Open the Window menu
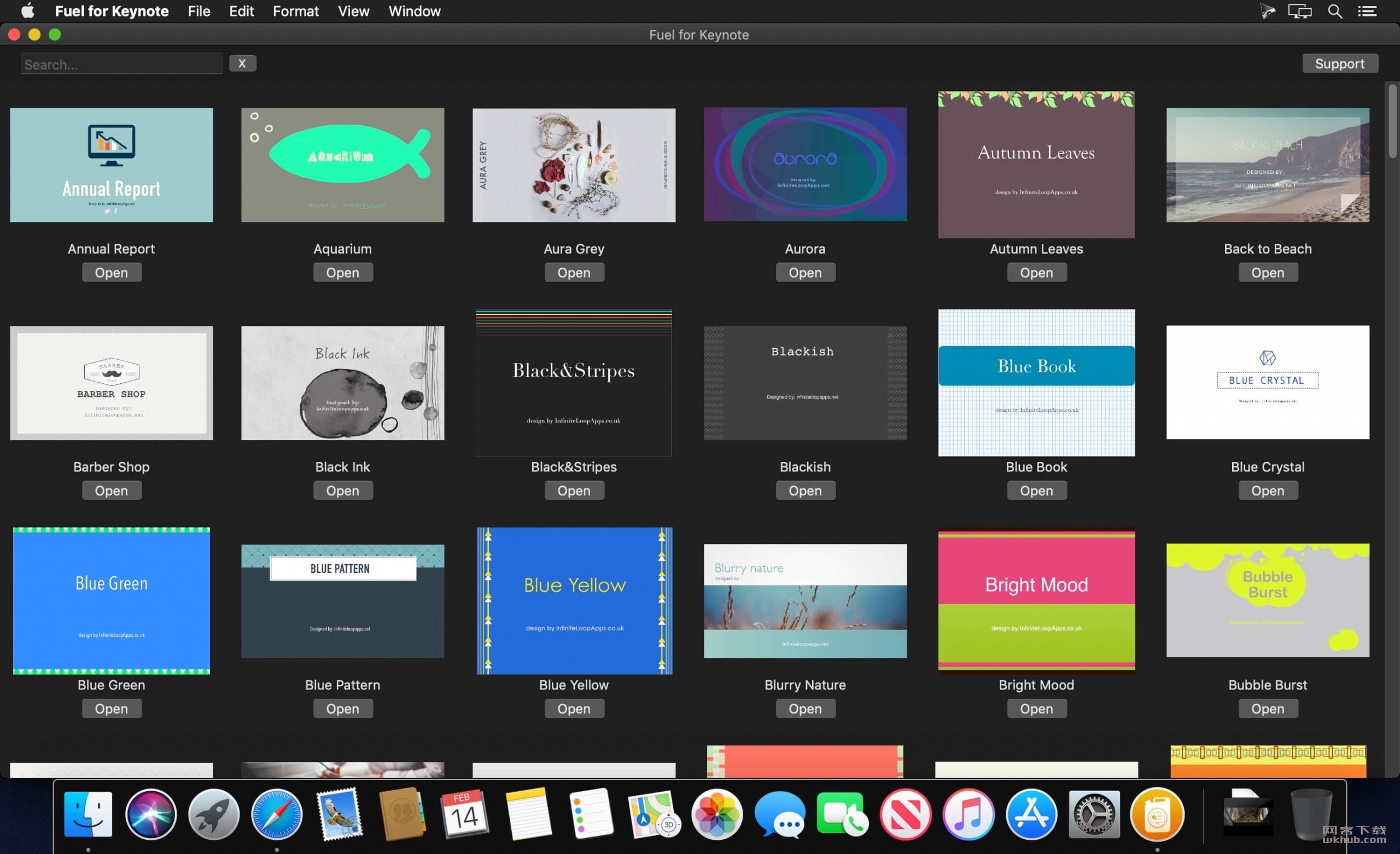 (414, 11)
